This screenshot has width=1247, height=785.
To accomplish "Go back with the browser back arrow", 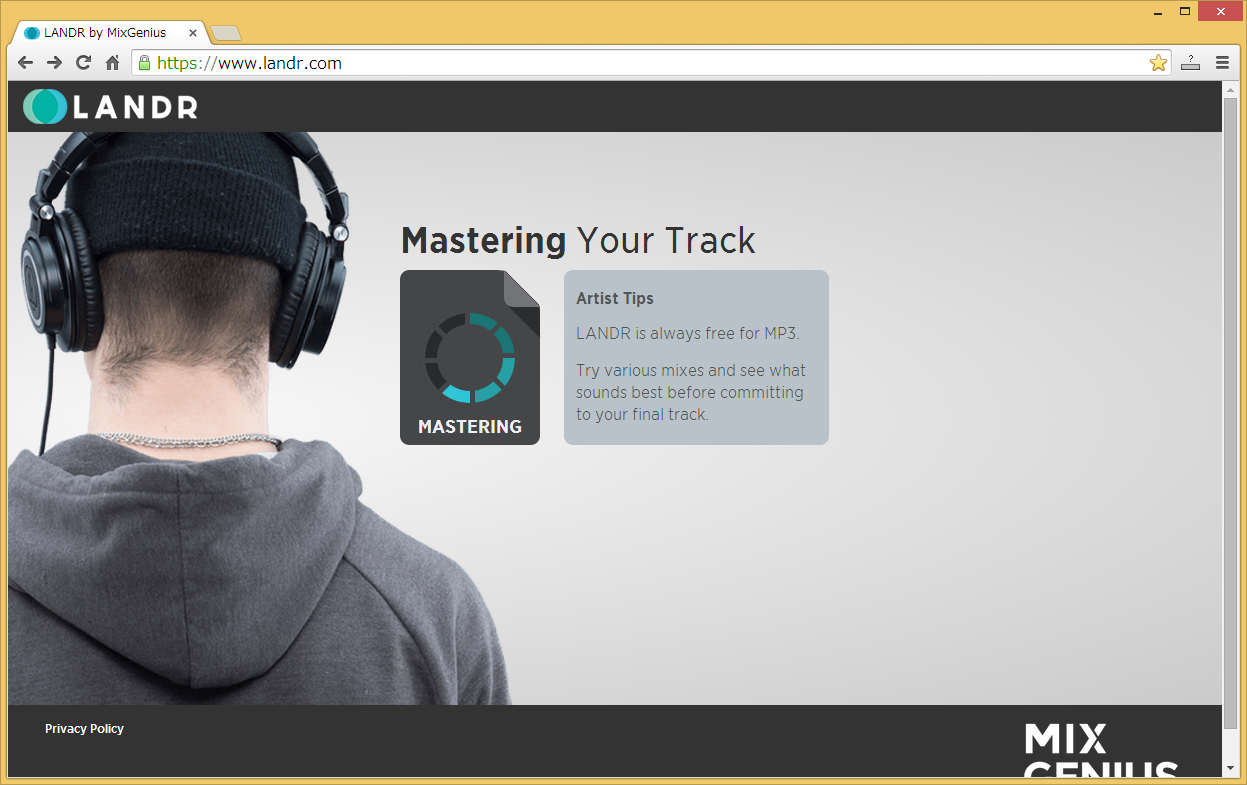I will [x=26, y=63].
